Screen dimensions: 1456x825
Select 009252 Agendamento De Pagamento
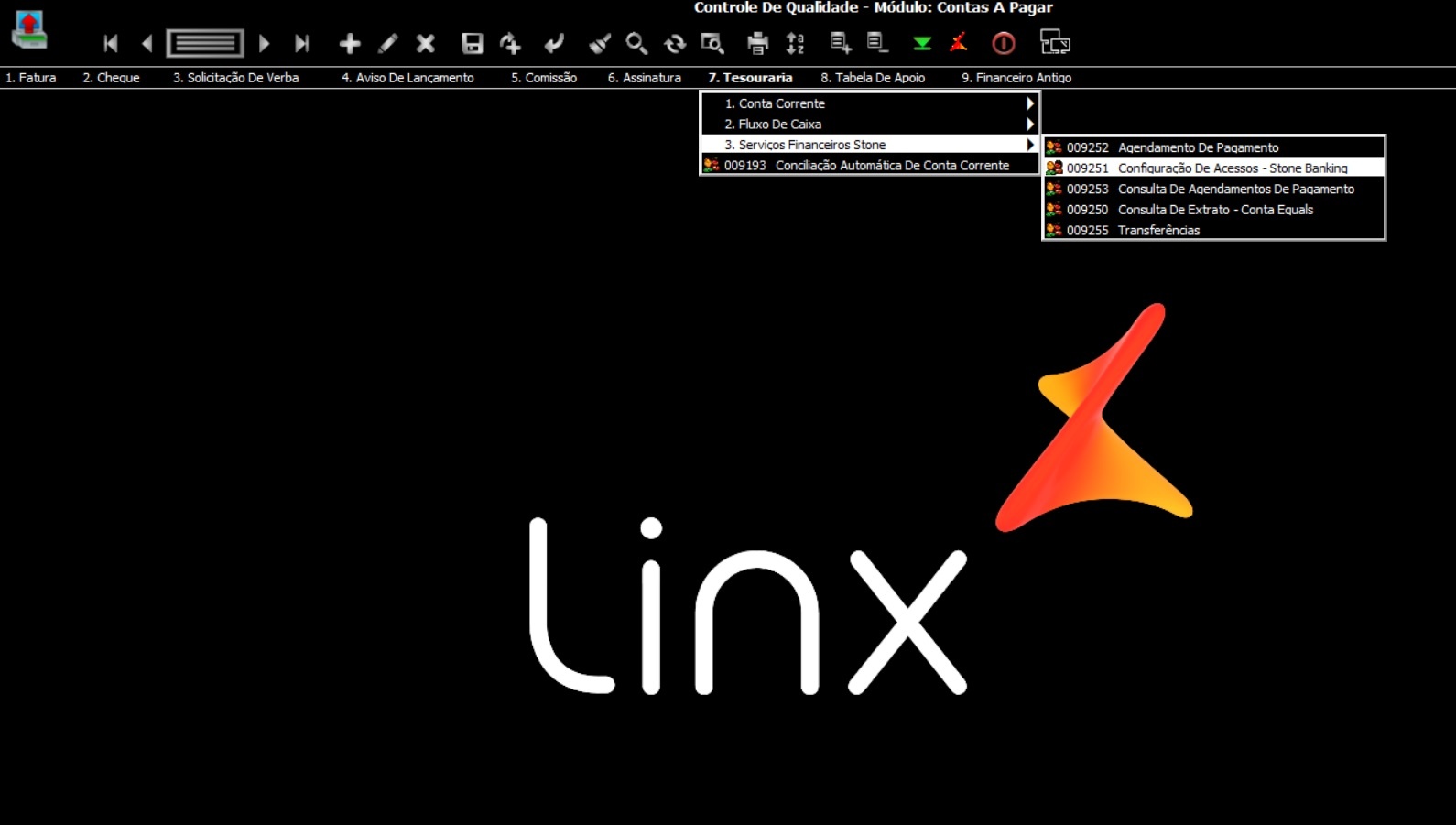click(x=1213, y=147)
